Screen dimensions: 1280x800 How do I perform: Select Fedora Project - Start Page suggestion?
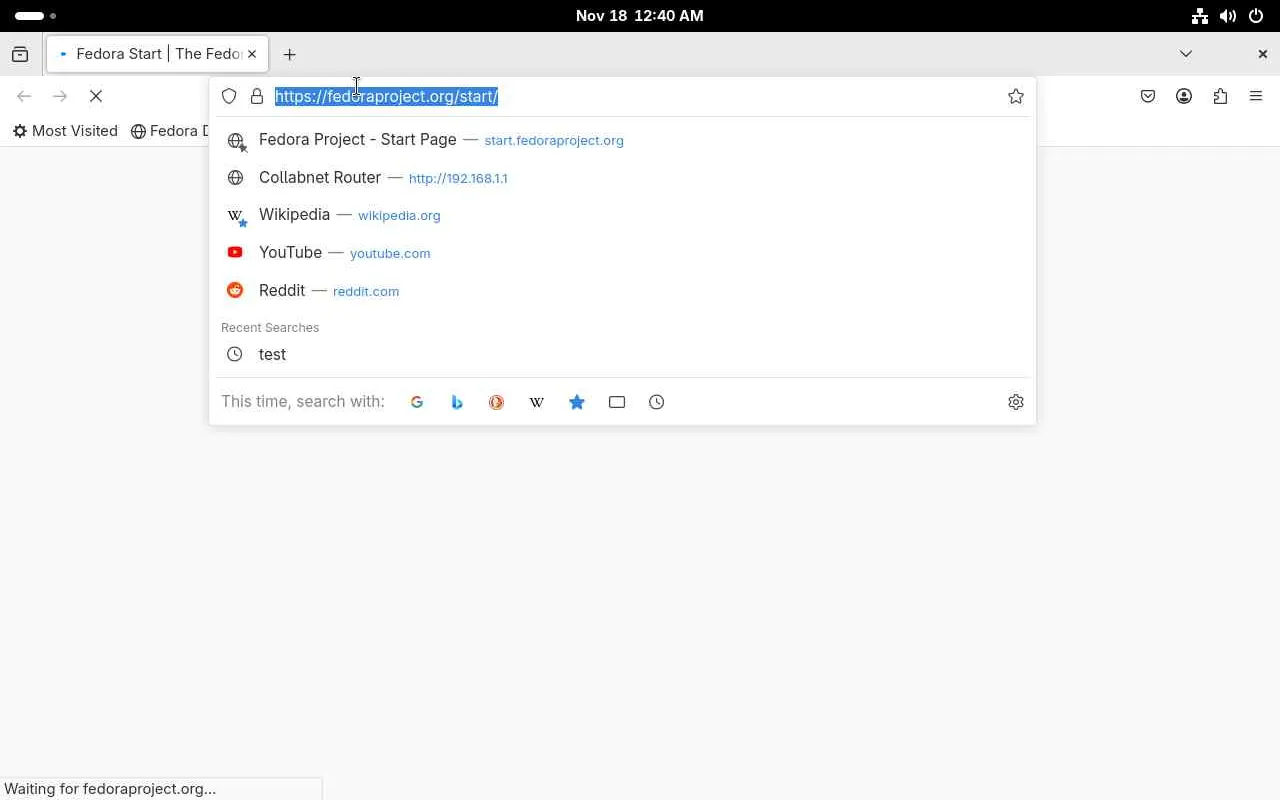coord(622,140)
